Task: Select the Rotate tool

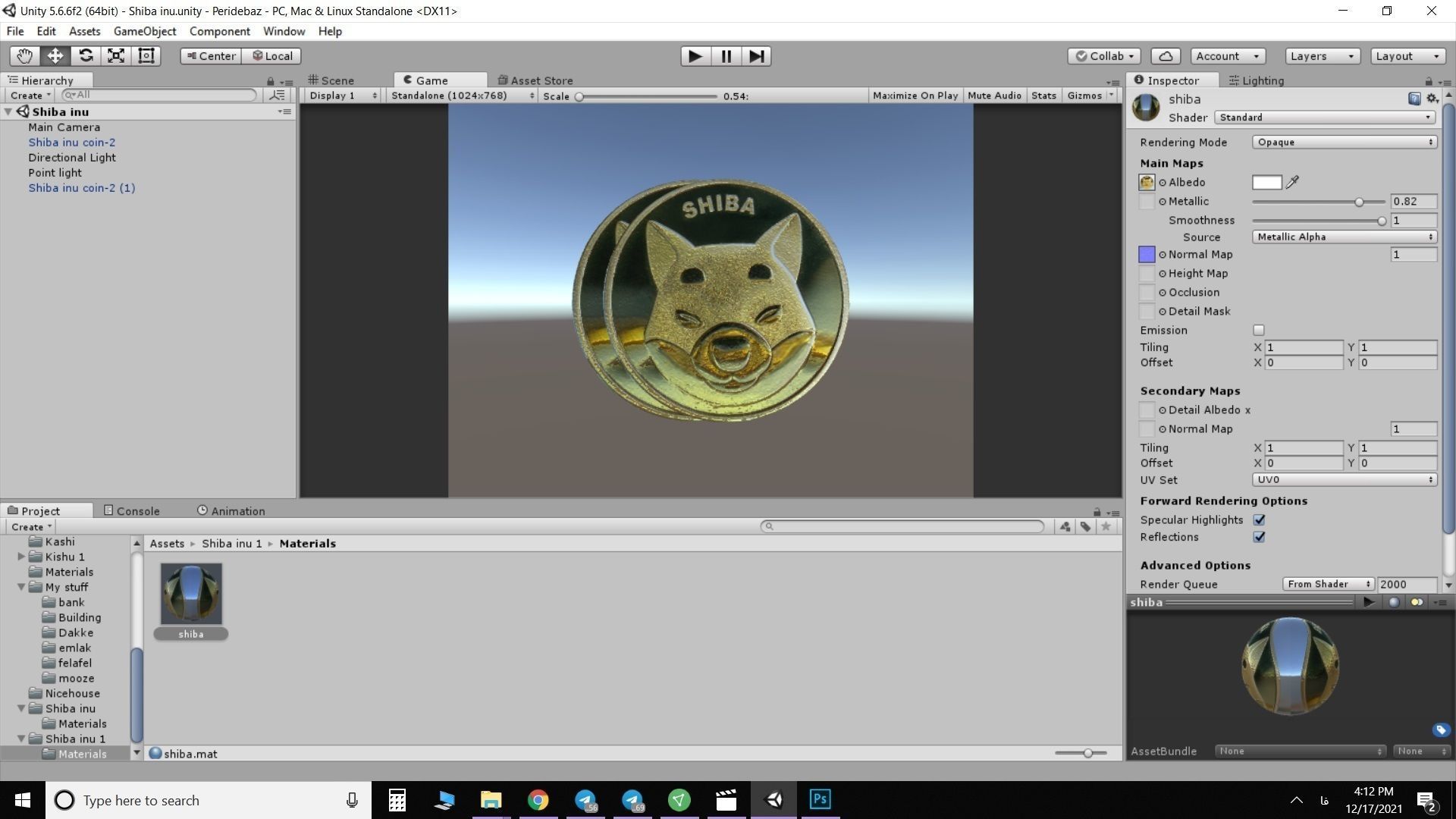Action: point(86,56)
